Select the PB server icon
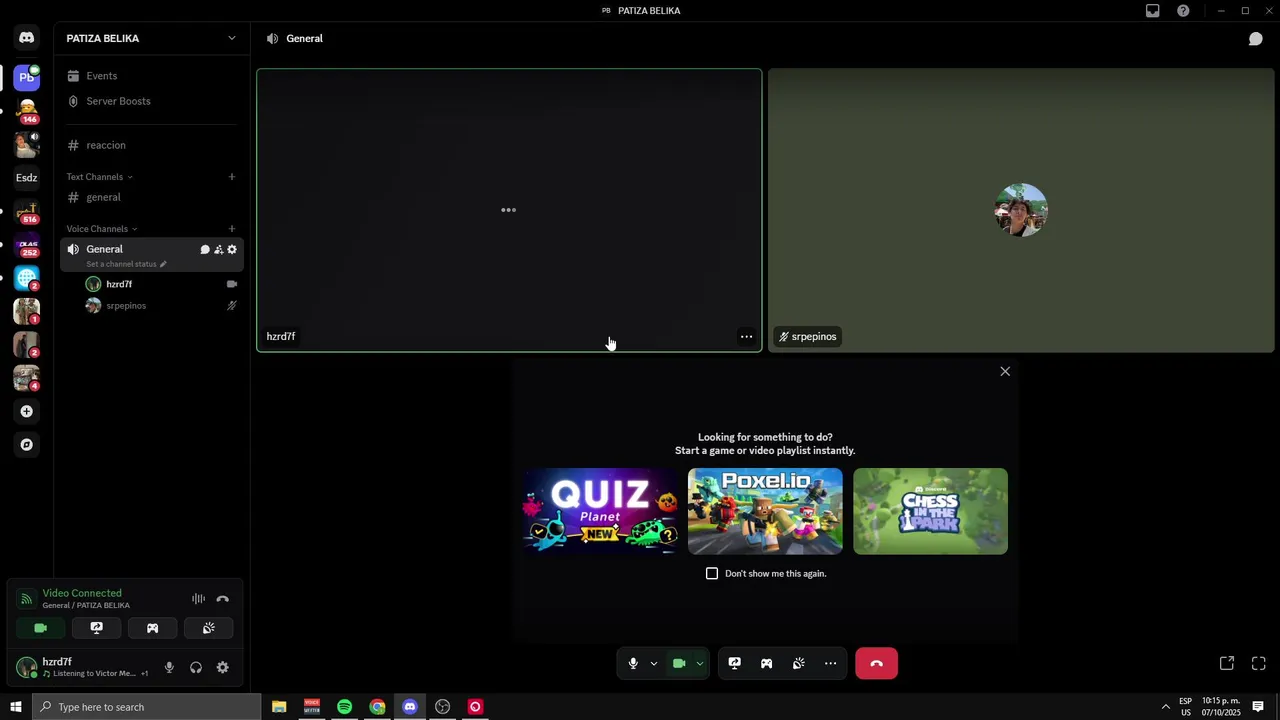Image resolution: width=1280 pixels, height=720 pixels. click(26, 77)
